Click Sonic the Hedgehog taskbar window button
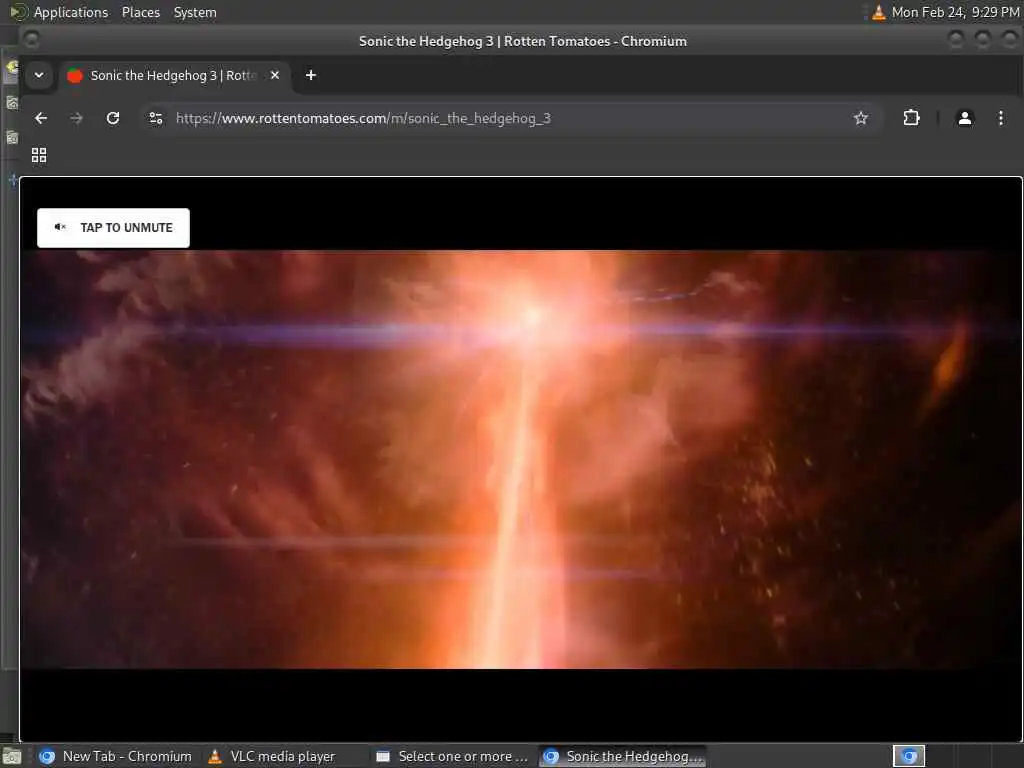 tap(623, 756)
